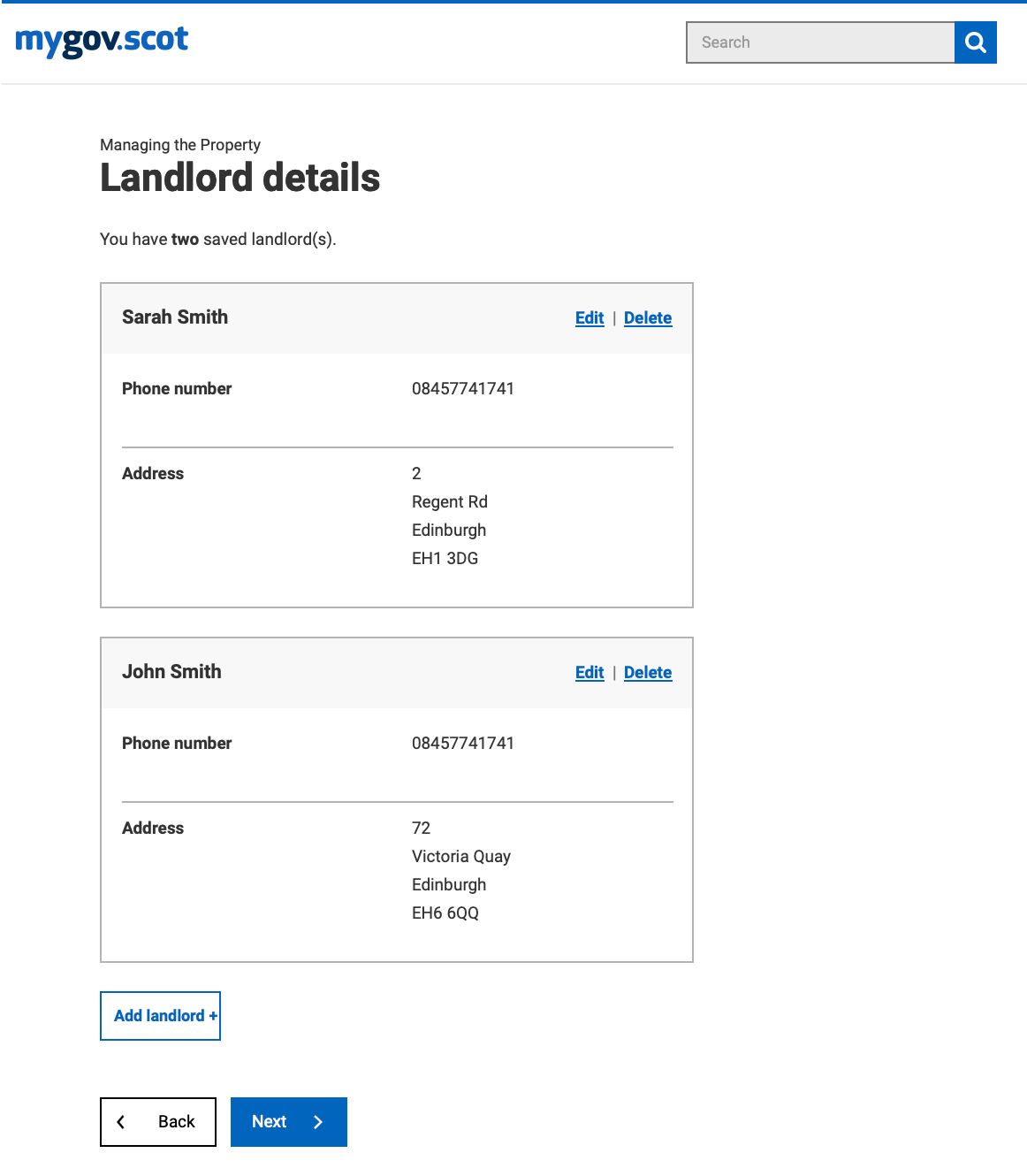This screenshot has width=1027, height=1176.
Task: Focus the Search text field
Action: 820,42
